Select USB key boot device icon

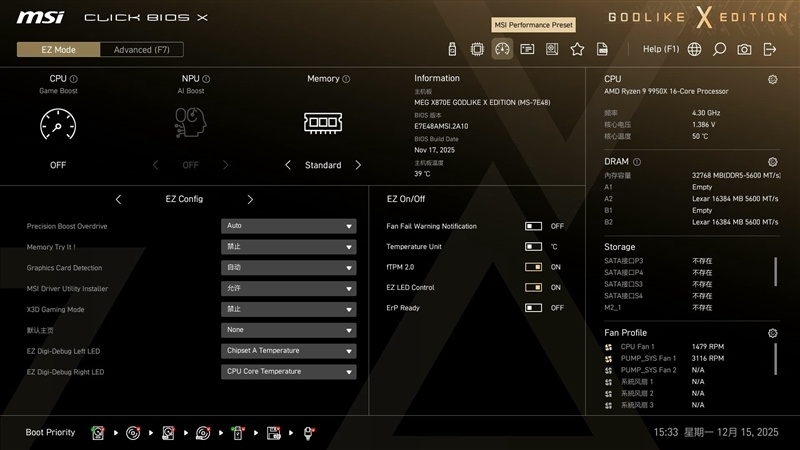(238, 433)
